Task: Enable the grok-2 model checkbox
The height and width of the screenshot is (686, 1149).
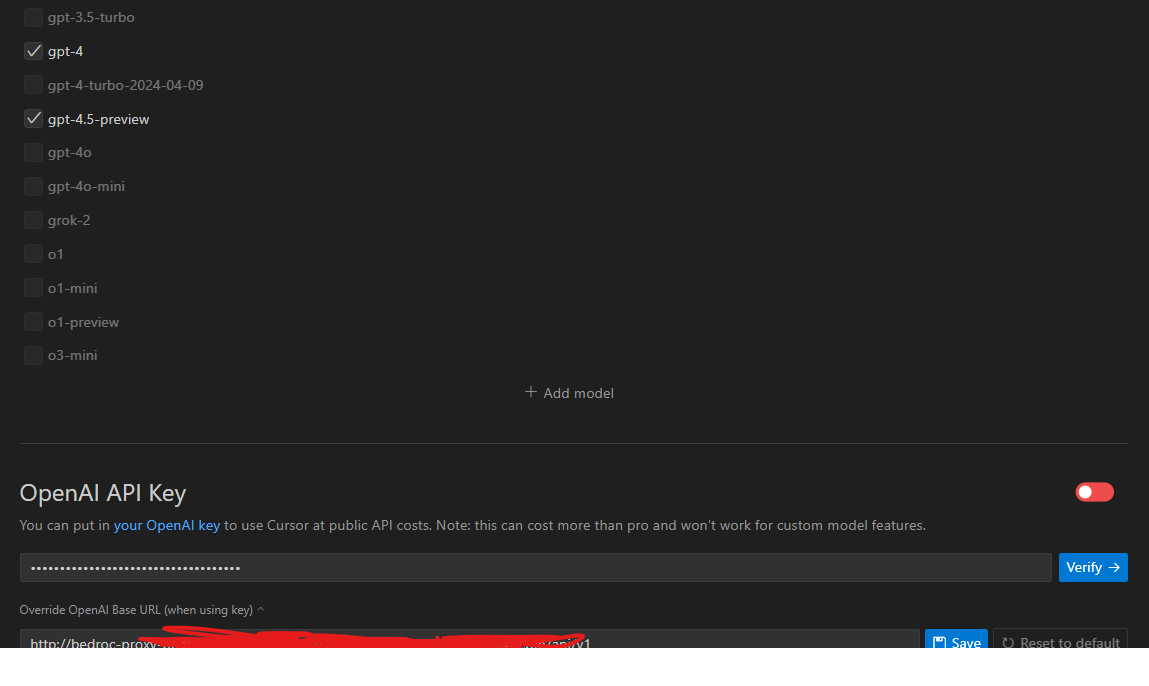Action: [33, 220]
